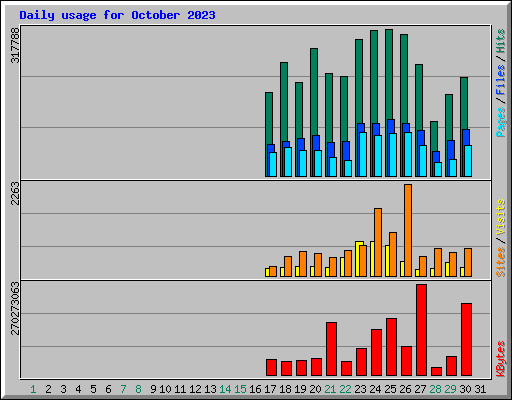
Task: Click day '17' on the x-axis
Action: pos(270,389)
